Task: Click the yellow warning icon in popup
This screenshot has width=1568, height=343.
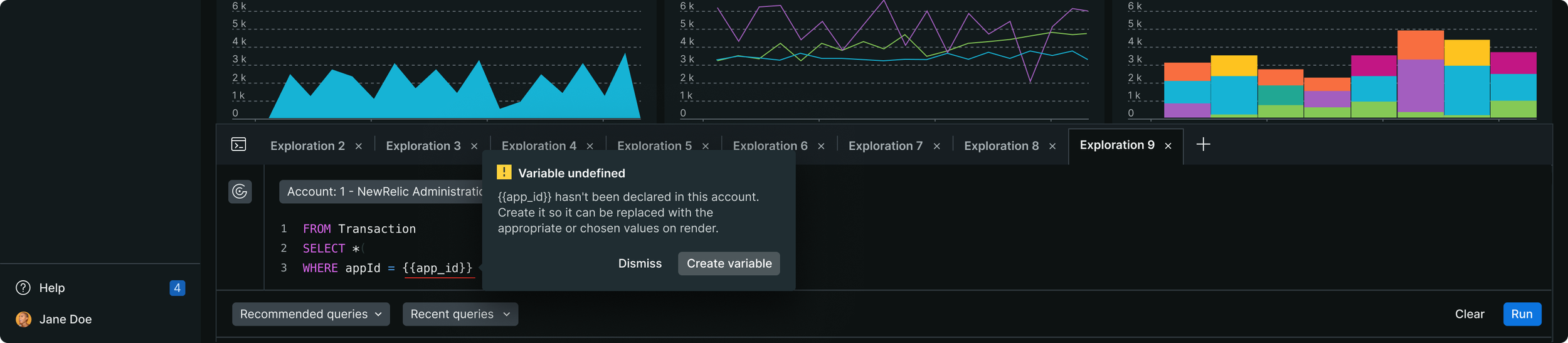Action: tap(504, 172)
